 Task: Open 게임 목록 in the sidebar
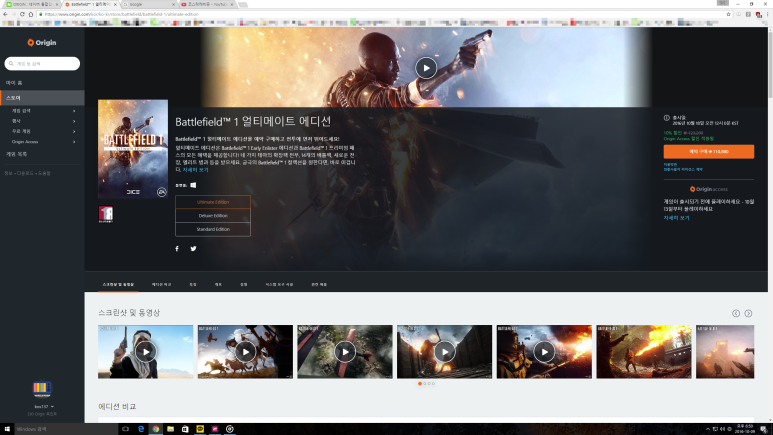(16, 154)
